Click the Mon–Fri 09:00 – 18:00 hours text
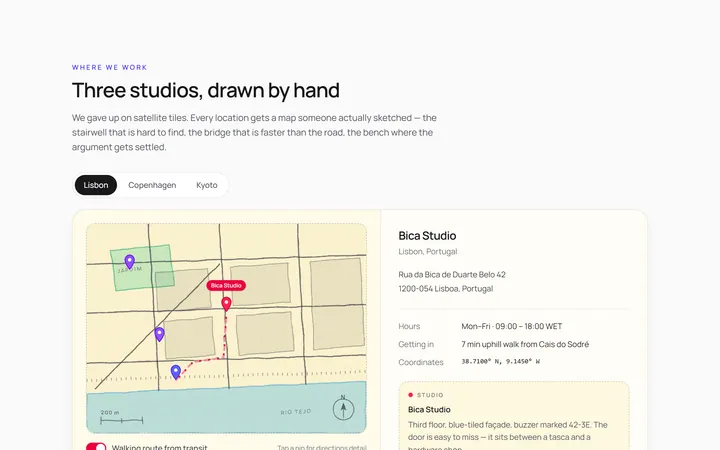The width and height of the screenshot is (720, 450). (x=512, y=326)
